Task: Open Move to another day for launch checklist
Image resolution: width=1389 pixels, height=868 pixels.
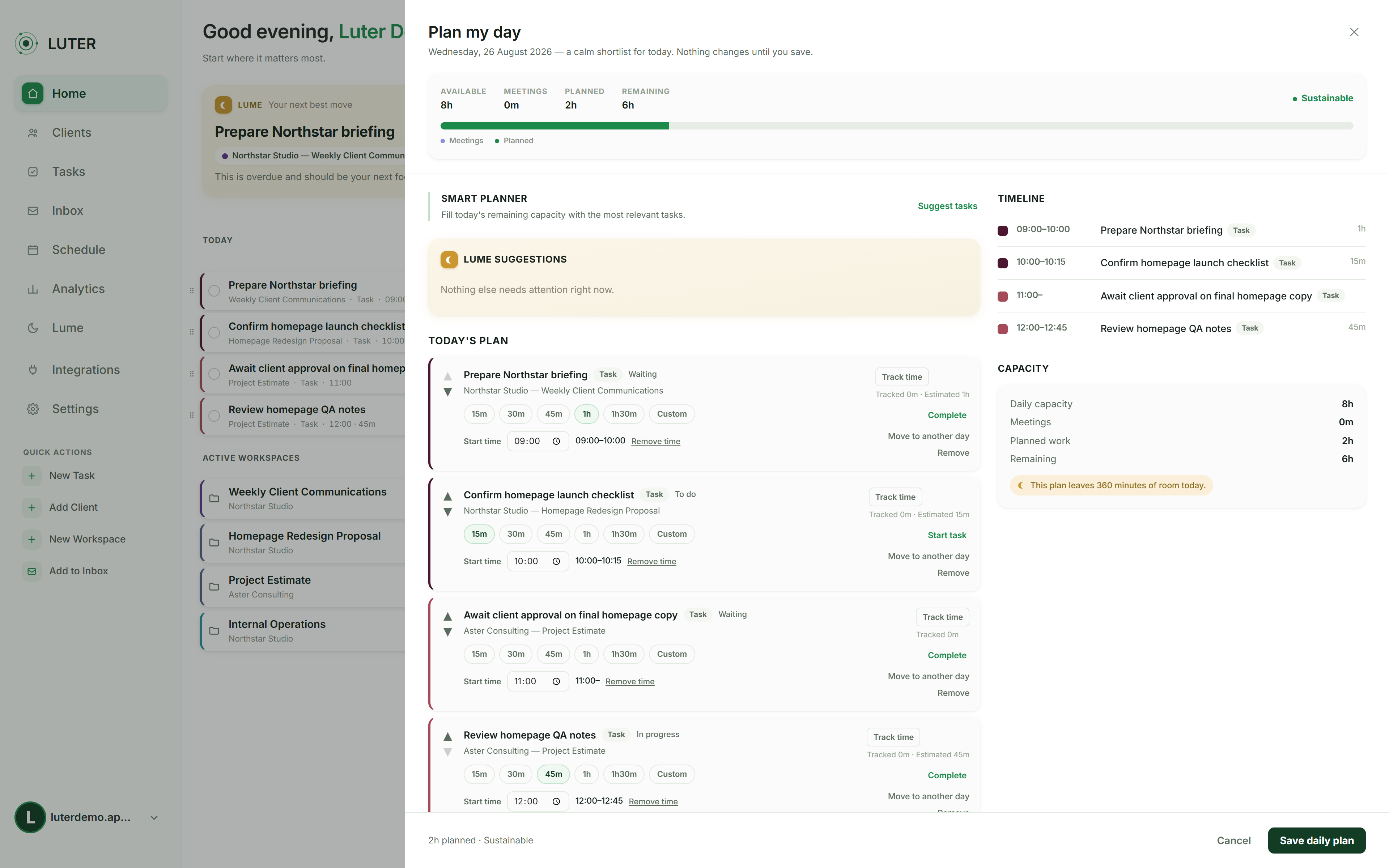Action: point(928,556)
